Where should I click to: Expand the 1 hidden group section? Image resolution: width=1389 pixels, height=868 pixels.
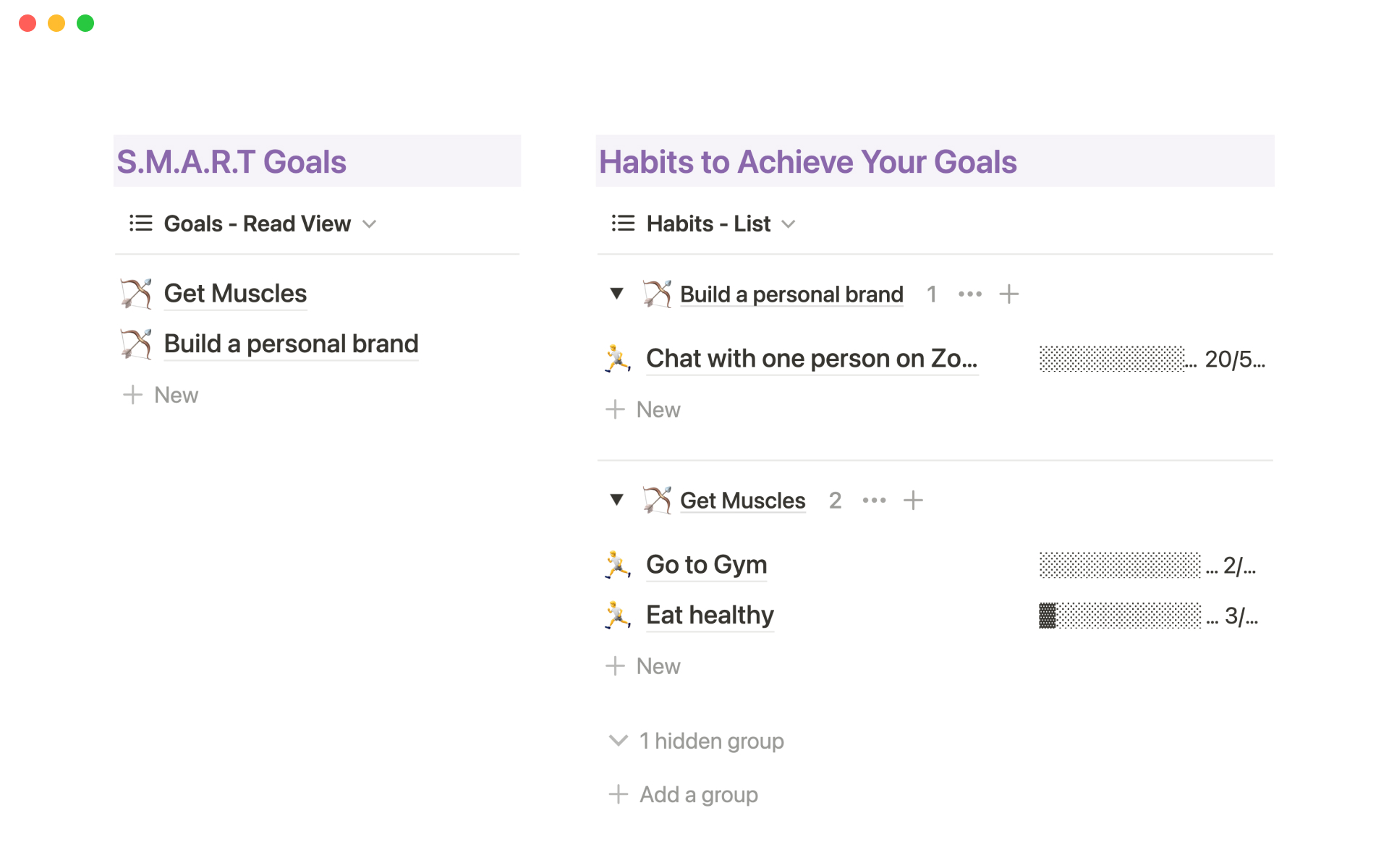coord(697,741)
